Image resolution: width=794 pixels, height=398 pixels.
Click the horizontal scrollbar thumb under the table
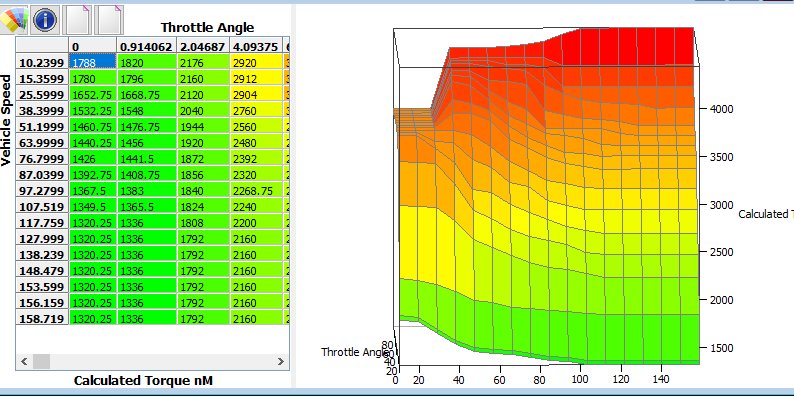[x=42, y=361]
